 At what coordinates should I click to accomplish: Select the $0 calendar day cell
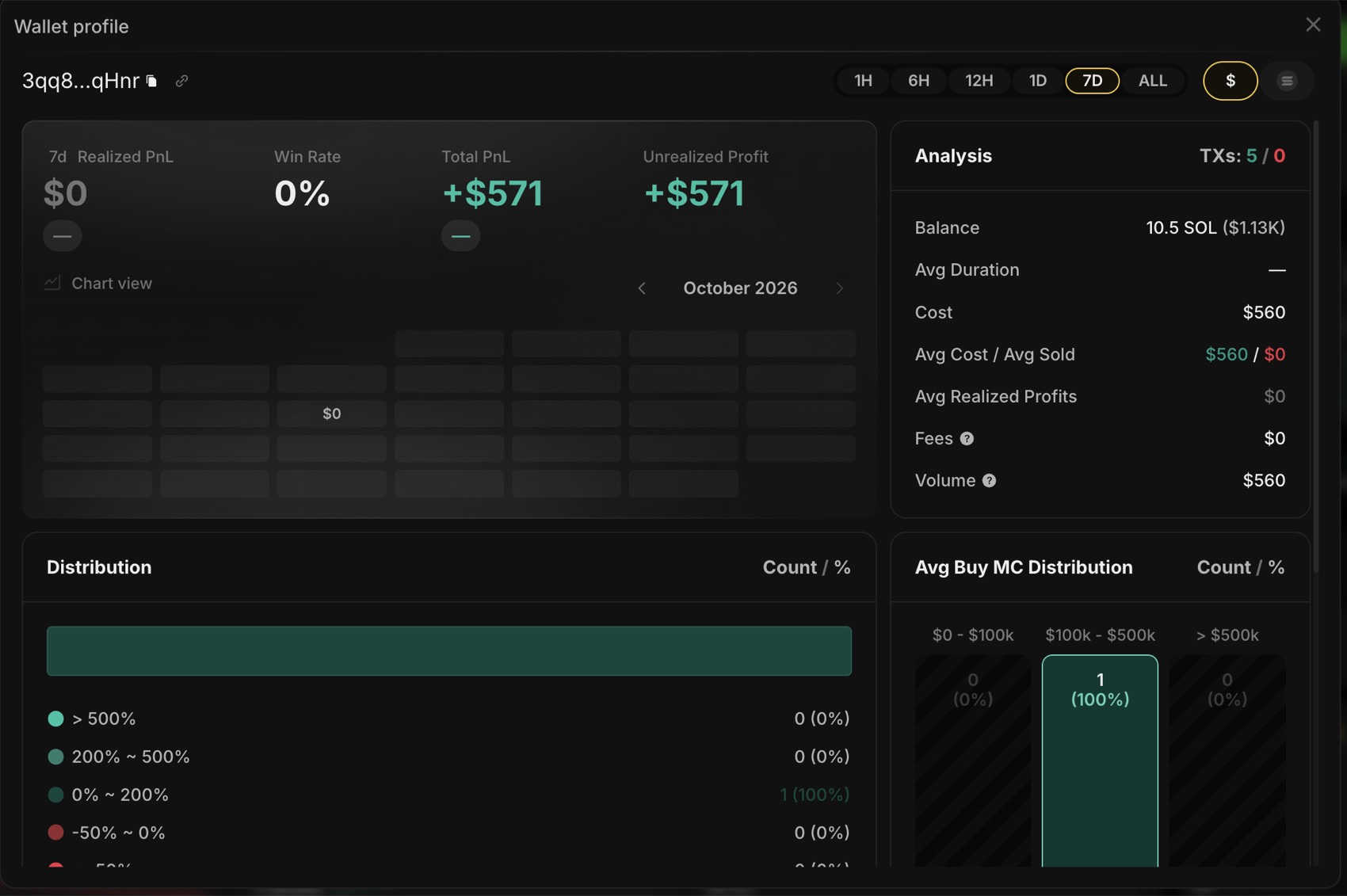pos(331,414)
